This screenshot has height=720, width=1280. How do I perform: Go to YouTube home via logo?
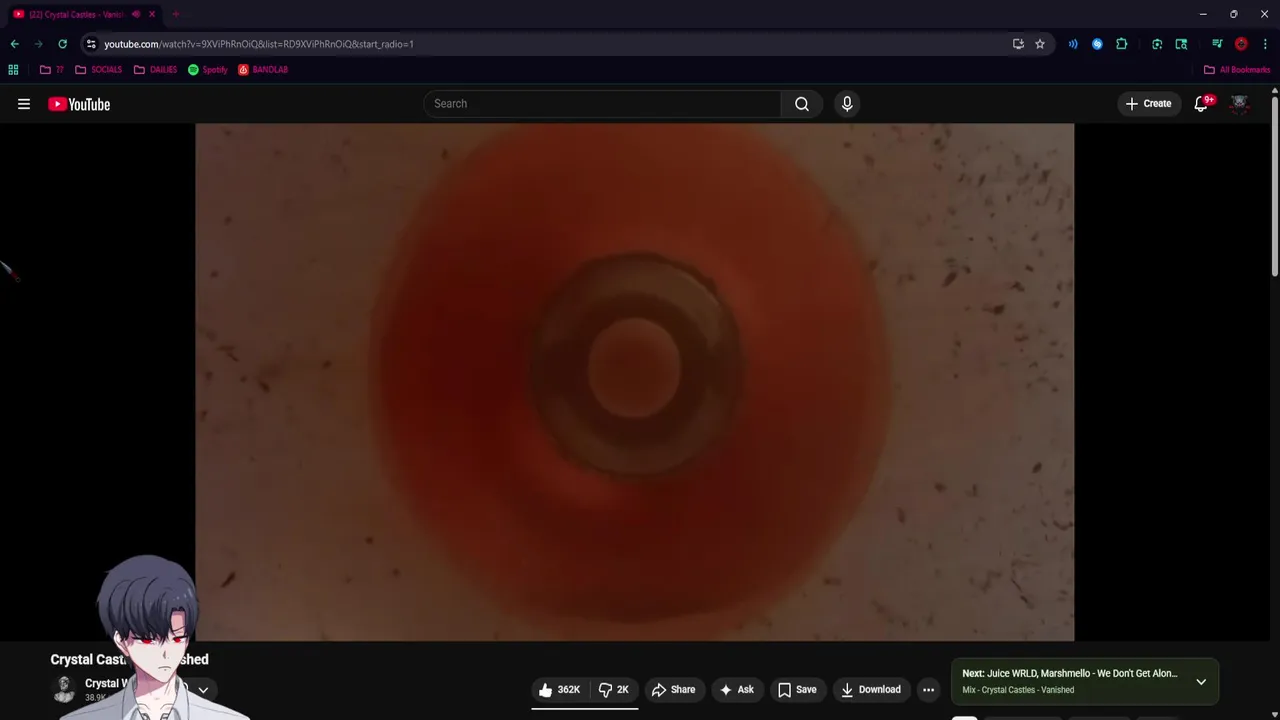click(79, 104)
